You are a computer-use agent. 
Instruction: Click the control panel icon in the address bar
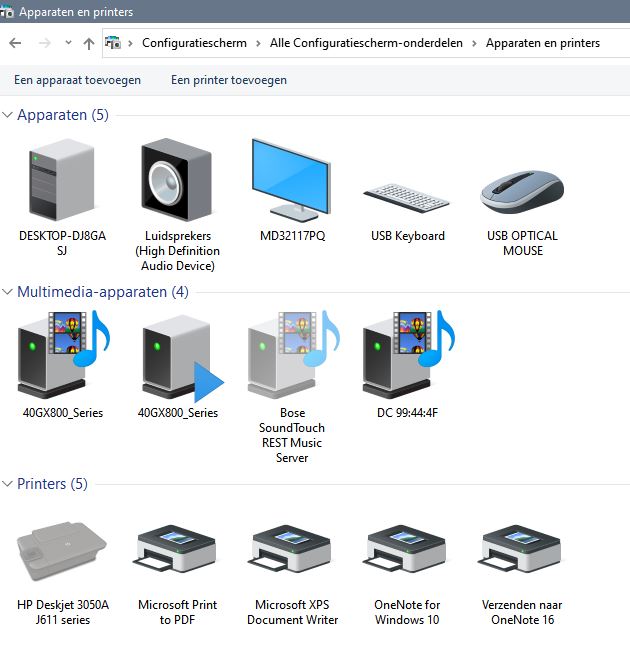pyautogui.click(x=113, y=43)
